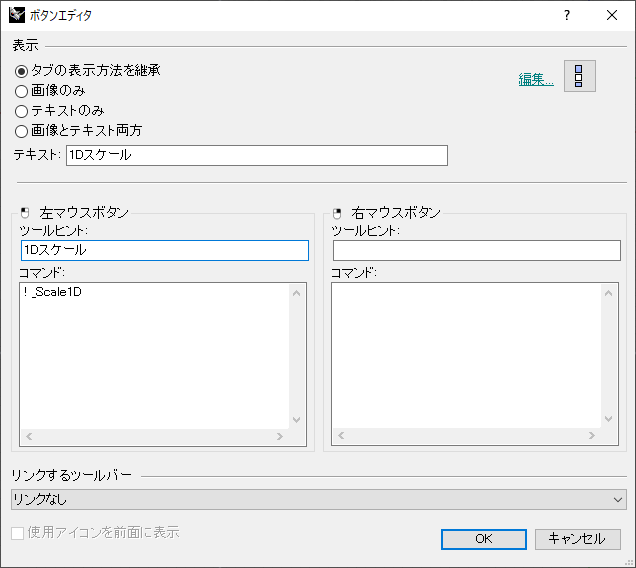Click left command box scroll down arrow
Viewport: 636px width, 568px height.
pyautogui.click(x=297, y=420)
